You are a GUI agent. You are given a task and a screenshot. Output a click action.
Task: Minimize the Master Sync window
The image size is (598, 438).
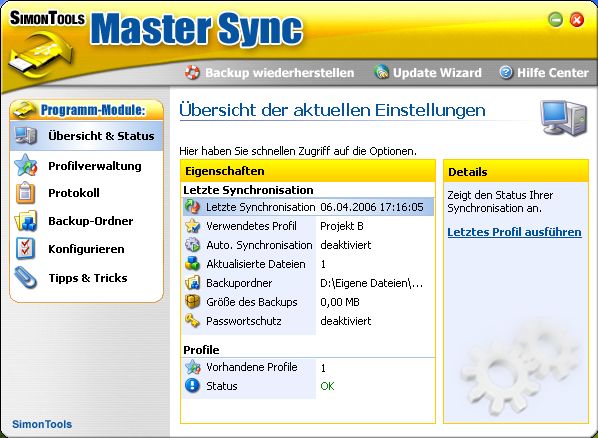[x=555, y=19]
